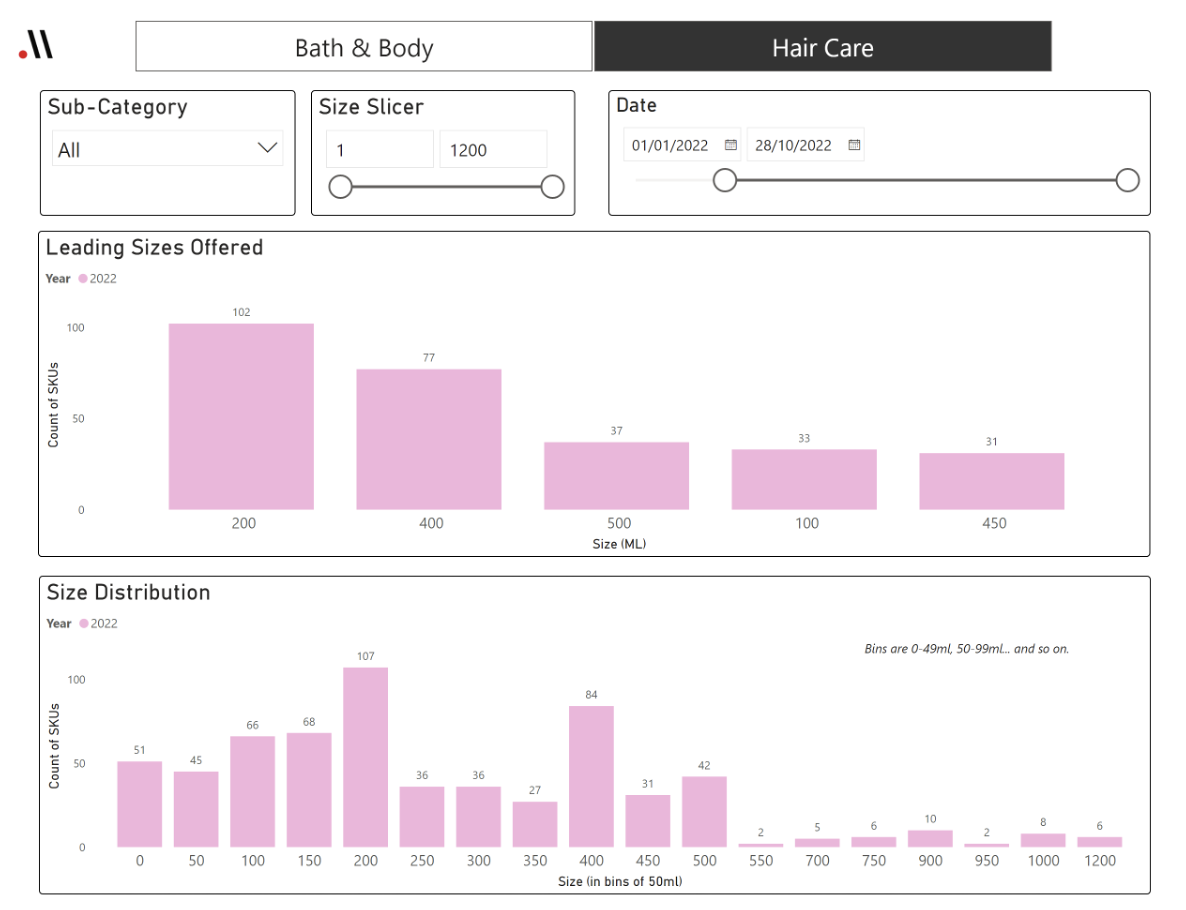The image size is (1186, 910).
Task: Click the Date range start slider handle
Action: pyautogui.click(x=725, y=180)
